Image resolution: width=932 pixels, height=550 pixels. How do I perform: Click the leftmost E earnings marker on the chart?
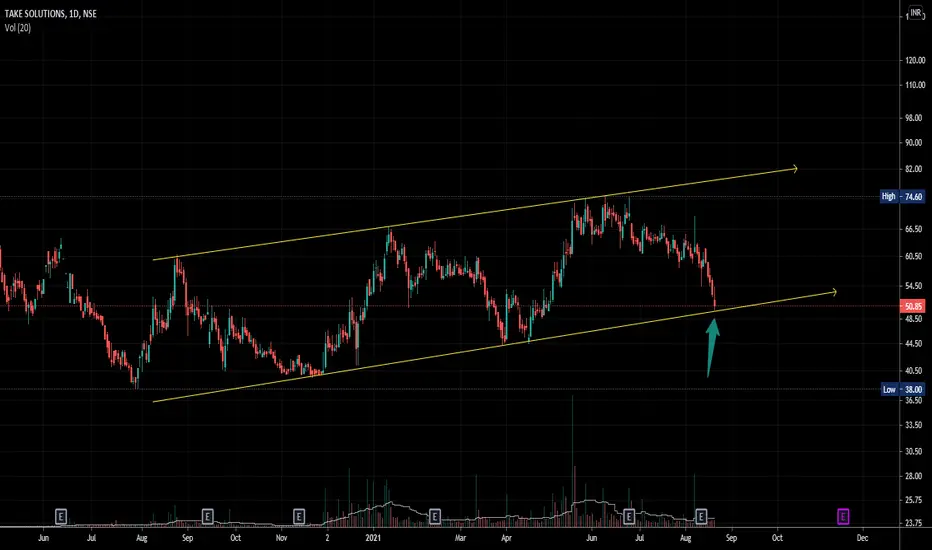click(61, 516)
